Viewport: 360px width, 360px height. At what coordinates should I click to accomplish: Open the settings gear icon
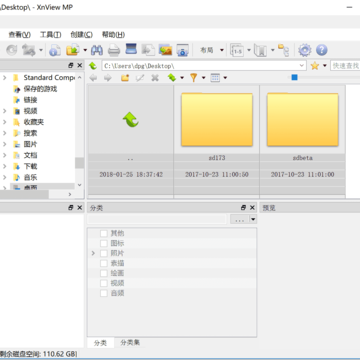point(305,50)
